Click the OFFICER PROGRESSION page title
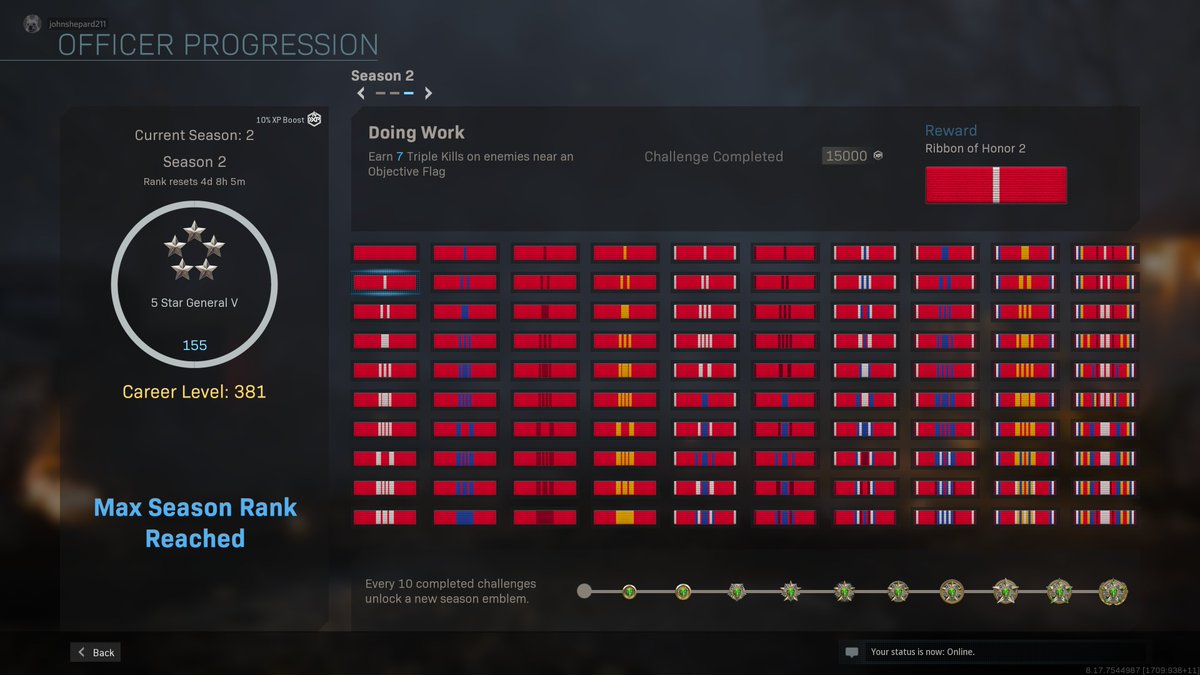The image size is (1200, 675). pos(218,45)
